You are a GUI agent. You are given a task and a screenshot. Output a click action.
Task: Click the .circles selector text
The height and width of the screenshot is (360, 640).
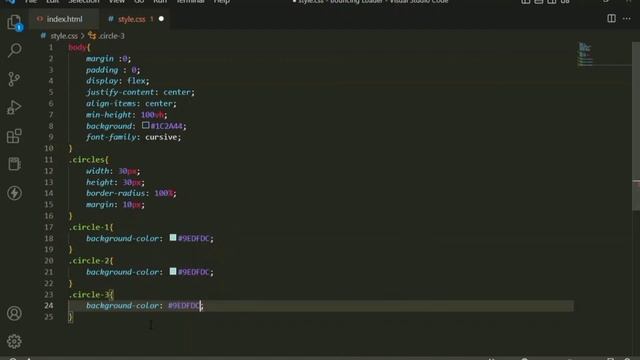(x=87, y=160)
